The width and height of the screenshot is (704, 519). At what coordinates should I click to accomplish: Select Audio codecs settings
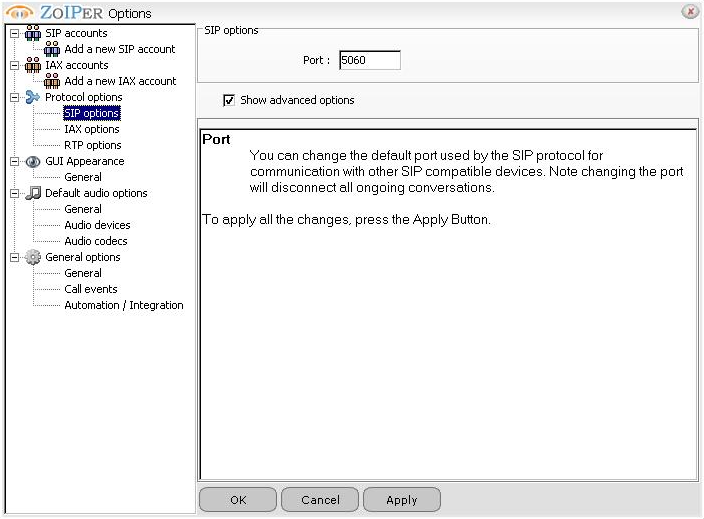click(95, 241)
